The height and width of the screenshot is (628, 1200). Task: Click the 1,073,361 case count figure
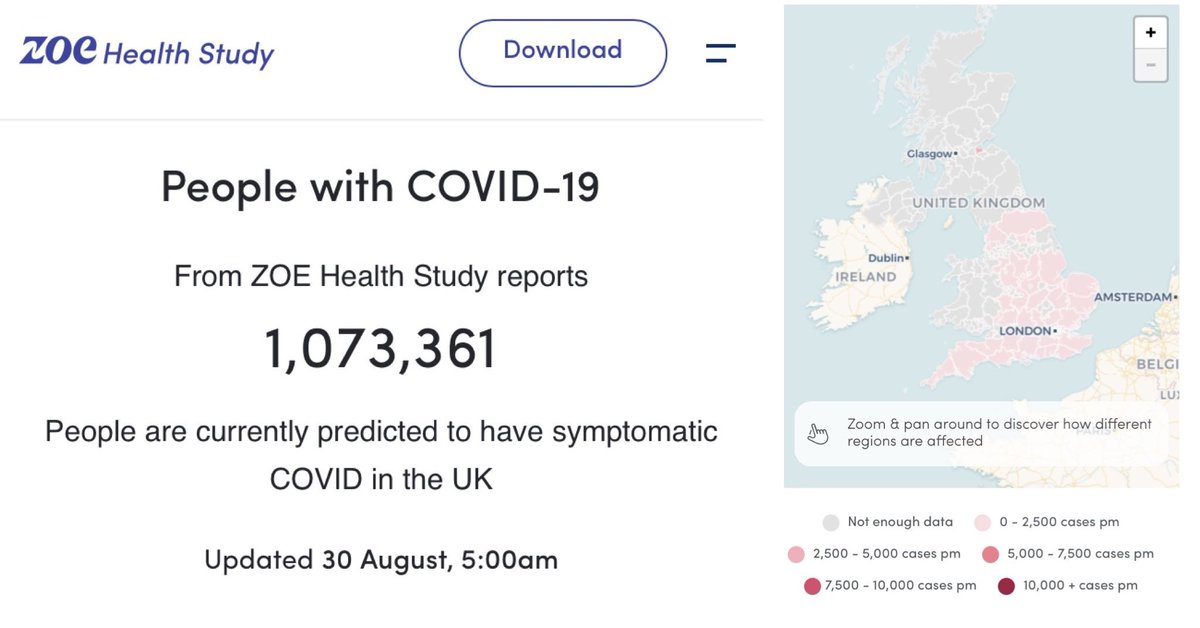click(x=381, y=348)
